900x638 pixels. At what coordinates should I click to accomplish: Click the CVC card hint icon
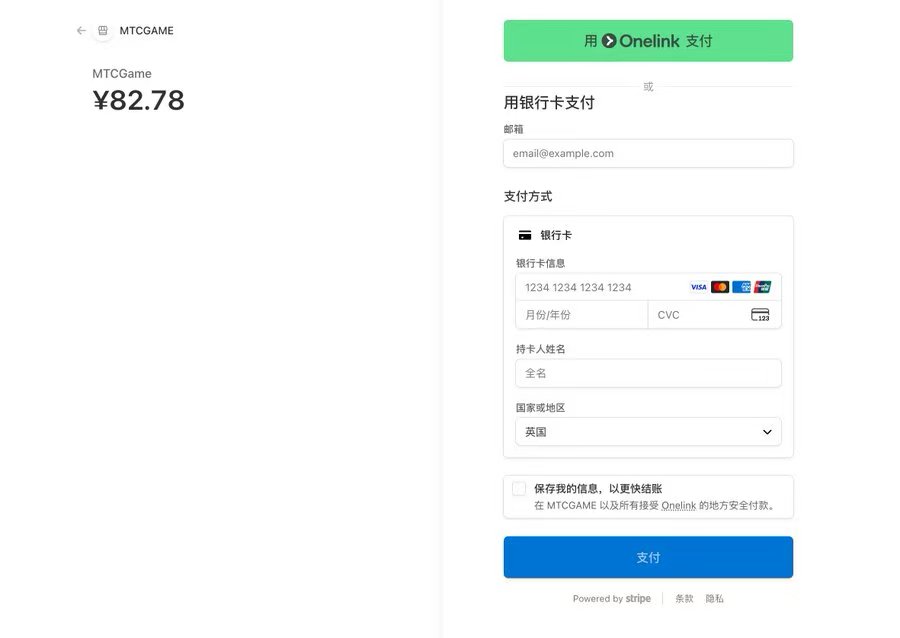click(760, 315)
